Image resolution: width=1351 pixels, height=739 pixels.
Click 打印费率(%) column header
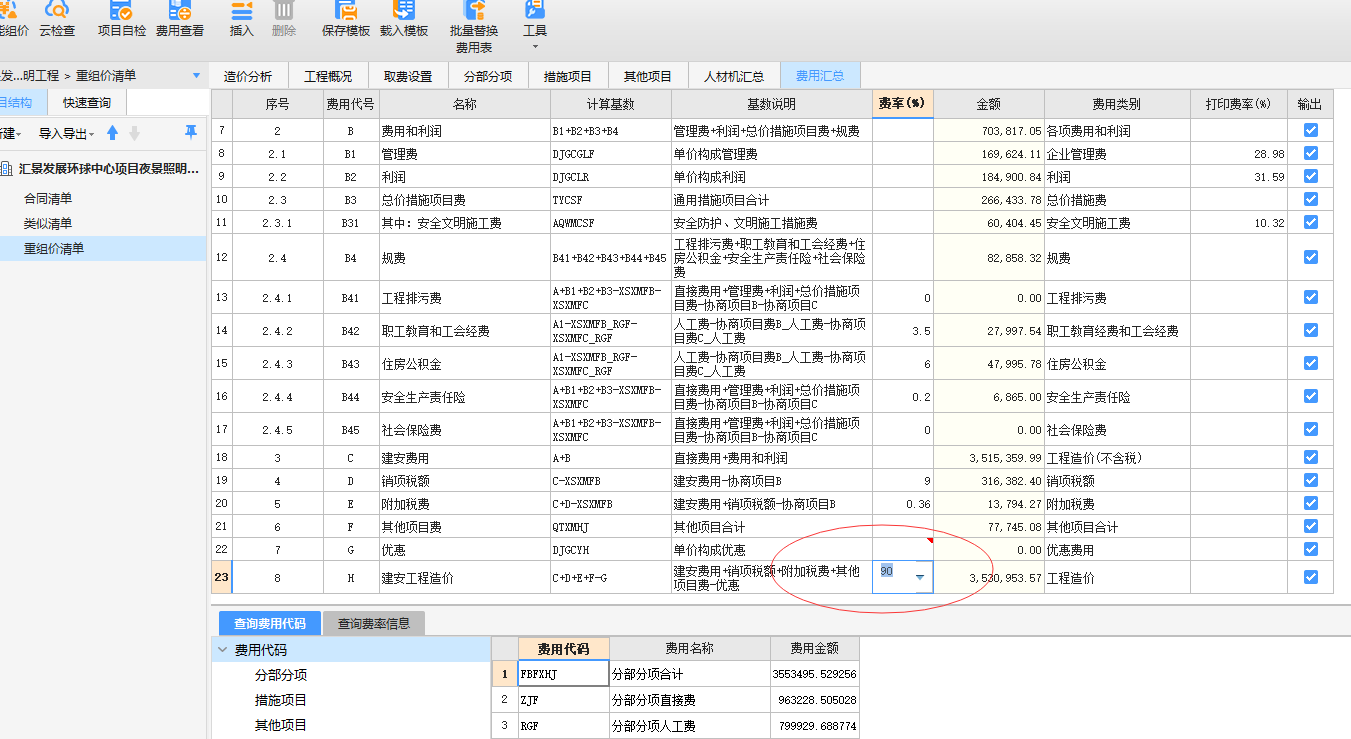click(1238, 104)
